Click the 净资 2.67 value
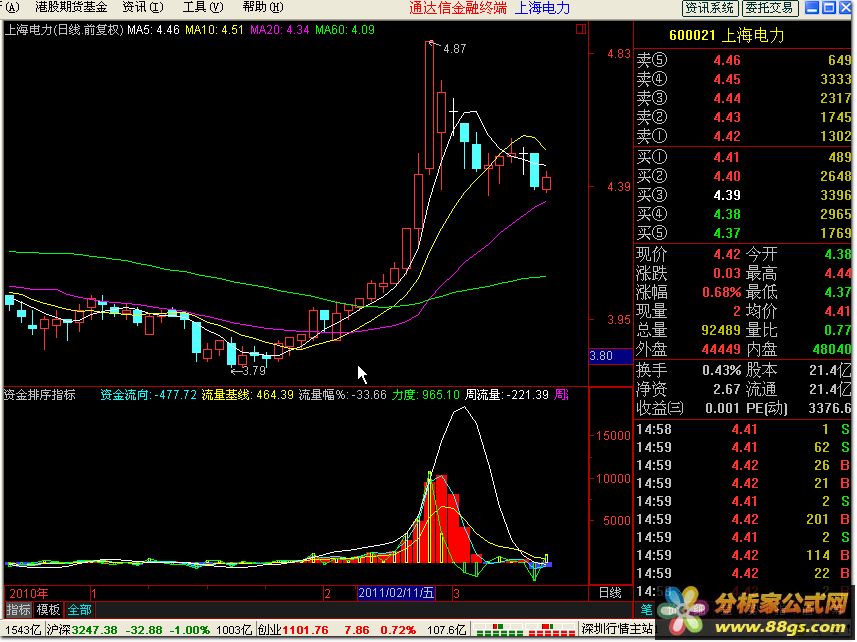This screenshot has height=642, width=857. pos(727,390)
